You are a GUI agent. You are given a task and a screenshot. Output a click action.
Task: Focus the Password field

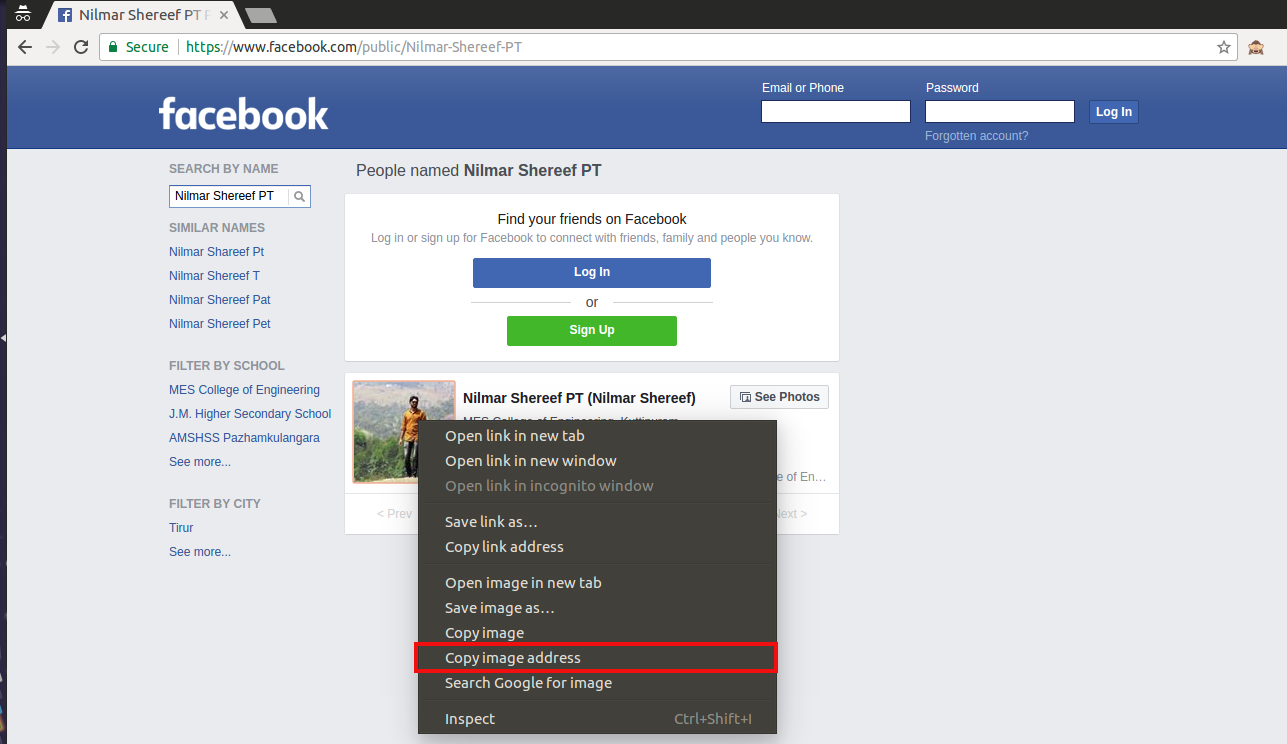coord(1000,112)
